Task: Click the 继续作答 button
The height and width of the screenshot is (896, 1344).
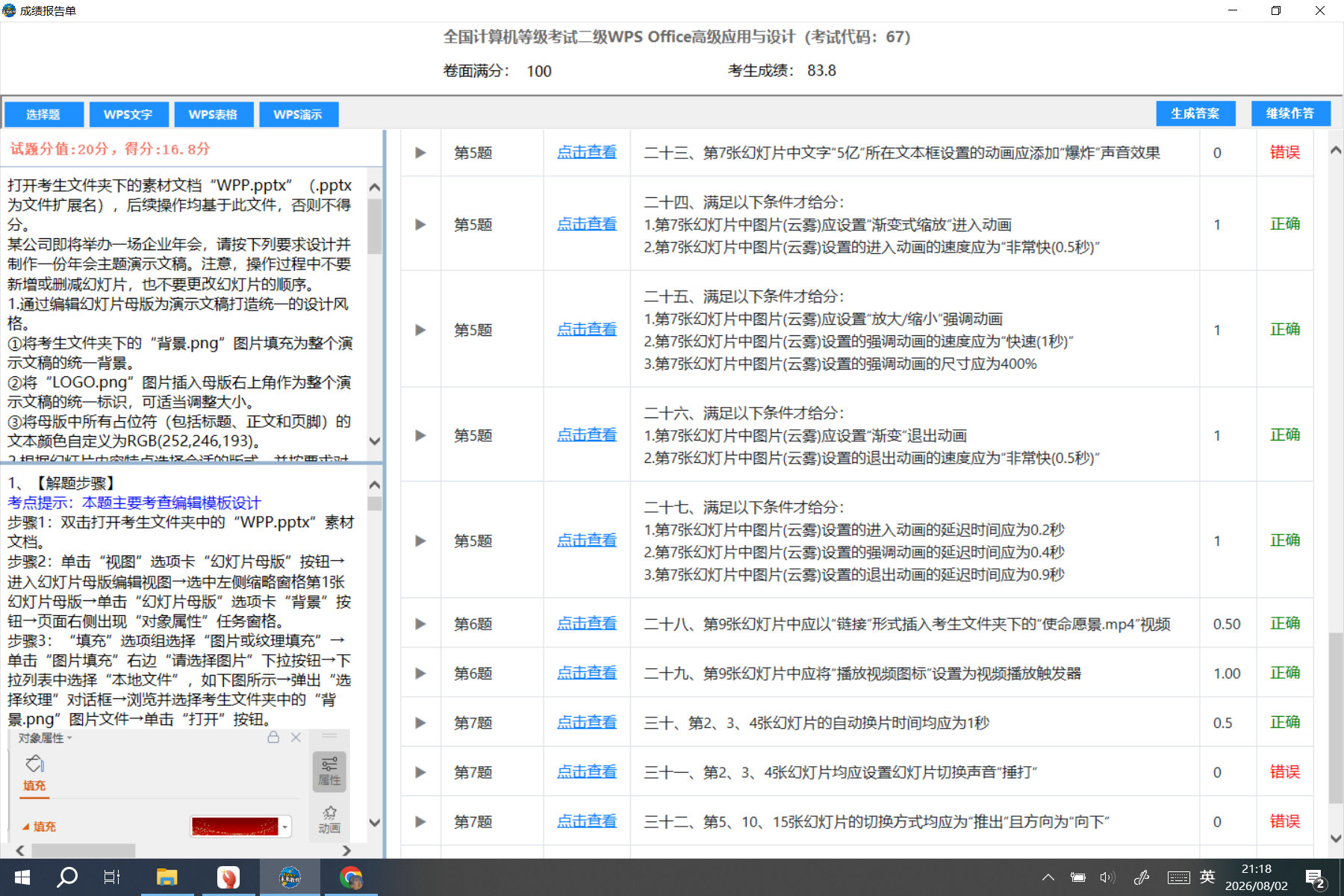Action: [1290, 113]
